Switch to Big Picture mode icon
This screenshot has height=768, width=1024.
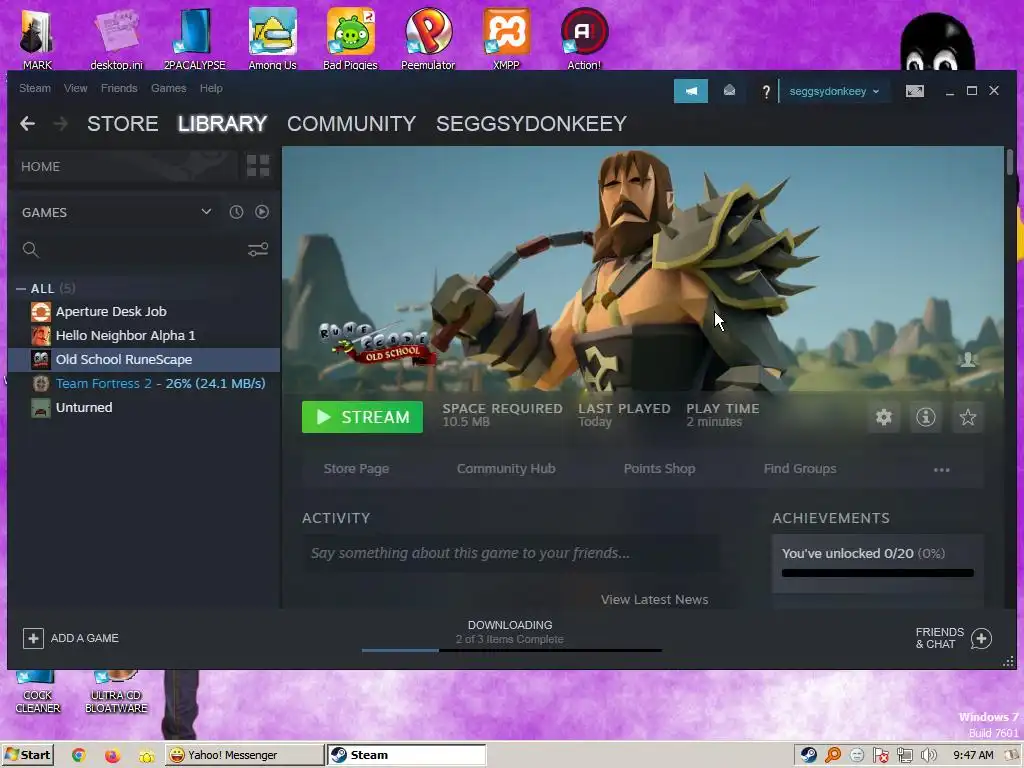(x=914, y=91)
